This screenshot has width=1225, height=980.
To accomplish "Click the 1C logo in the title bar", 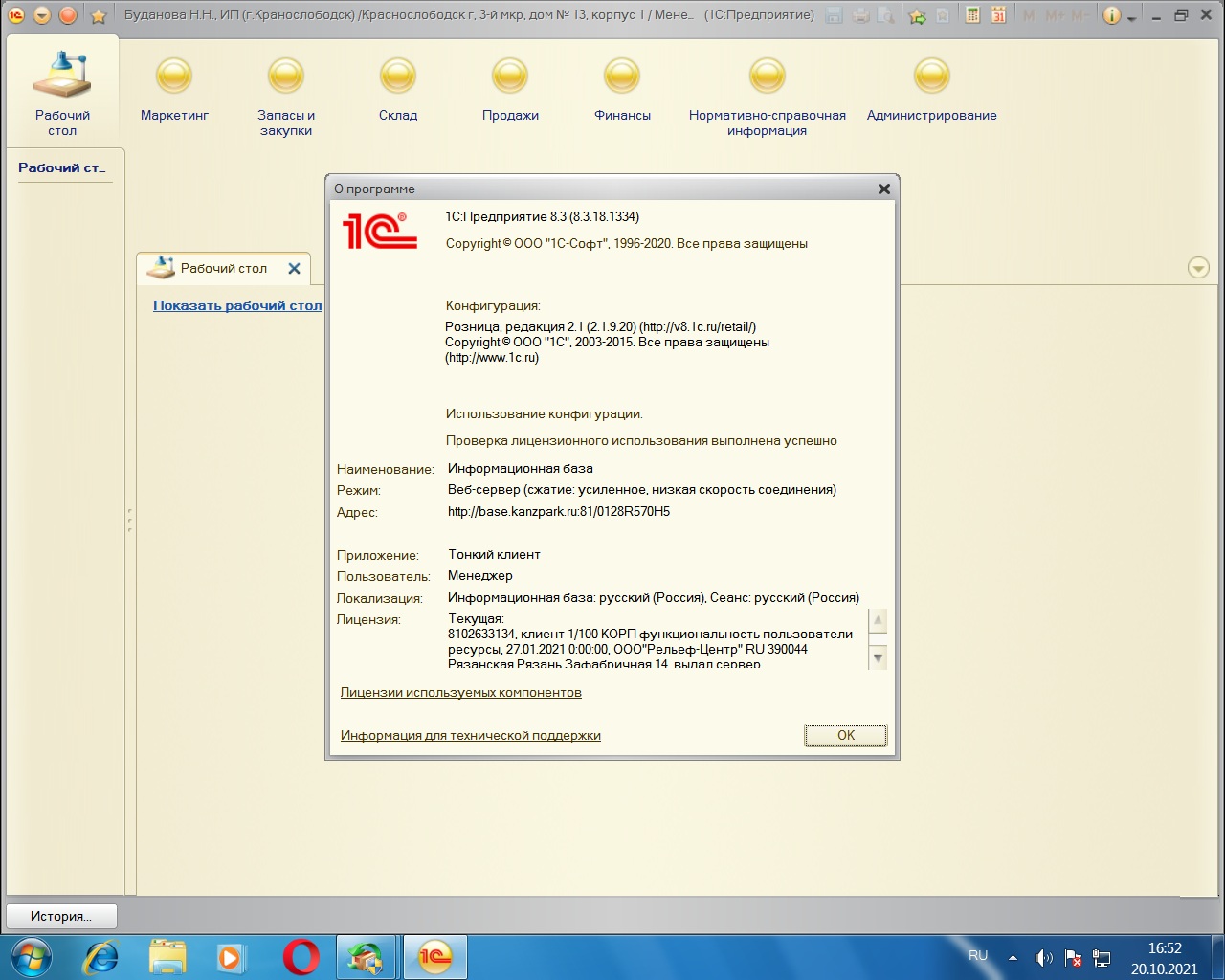I will point(16,15).
